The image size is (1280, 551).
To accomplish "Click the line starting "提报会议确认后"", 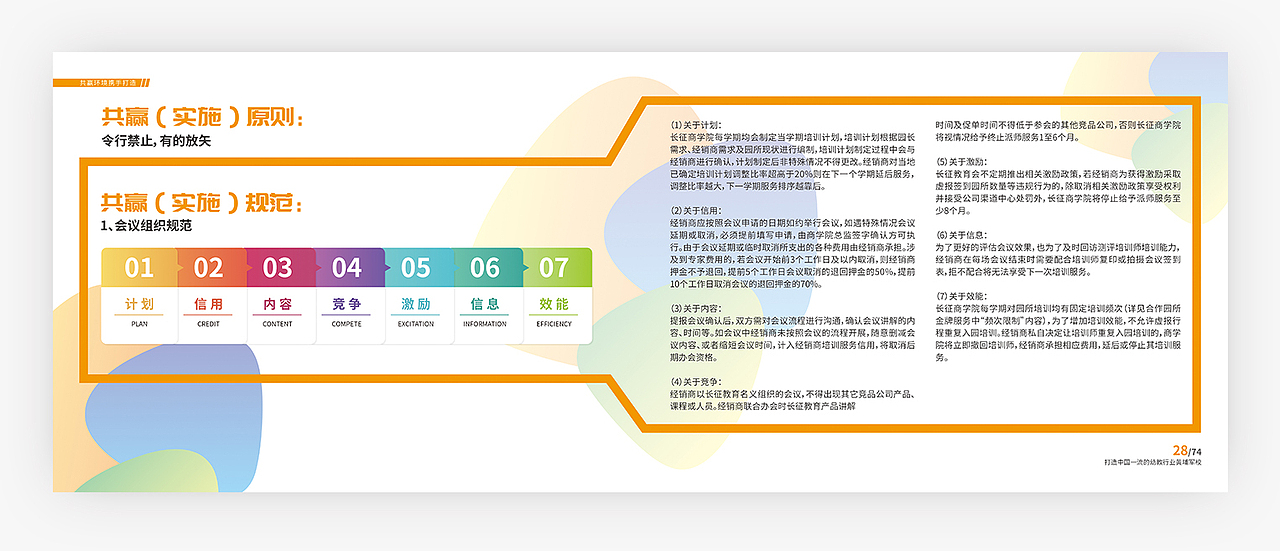I will pyautogui.click(x=793, y=321).
